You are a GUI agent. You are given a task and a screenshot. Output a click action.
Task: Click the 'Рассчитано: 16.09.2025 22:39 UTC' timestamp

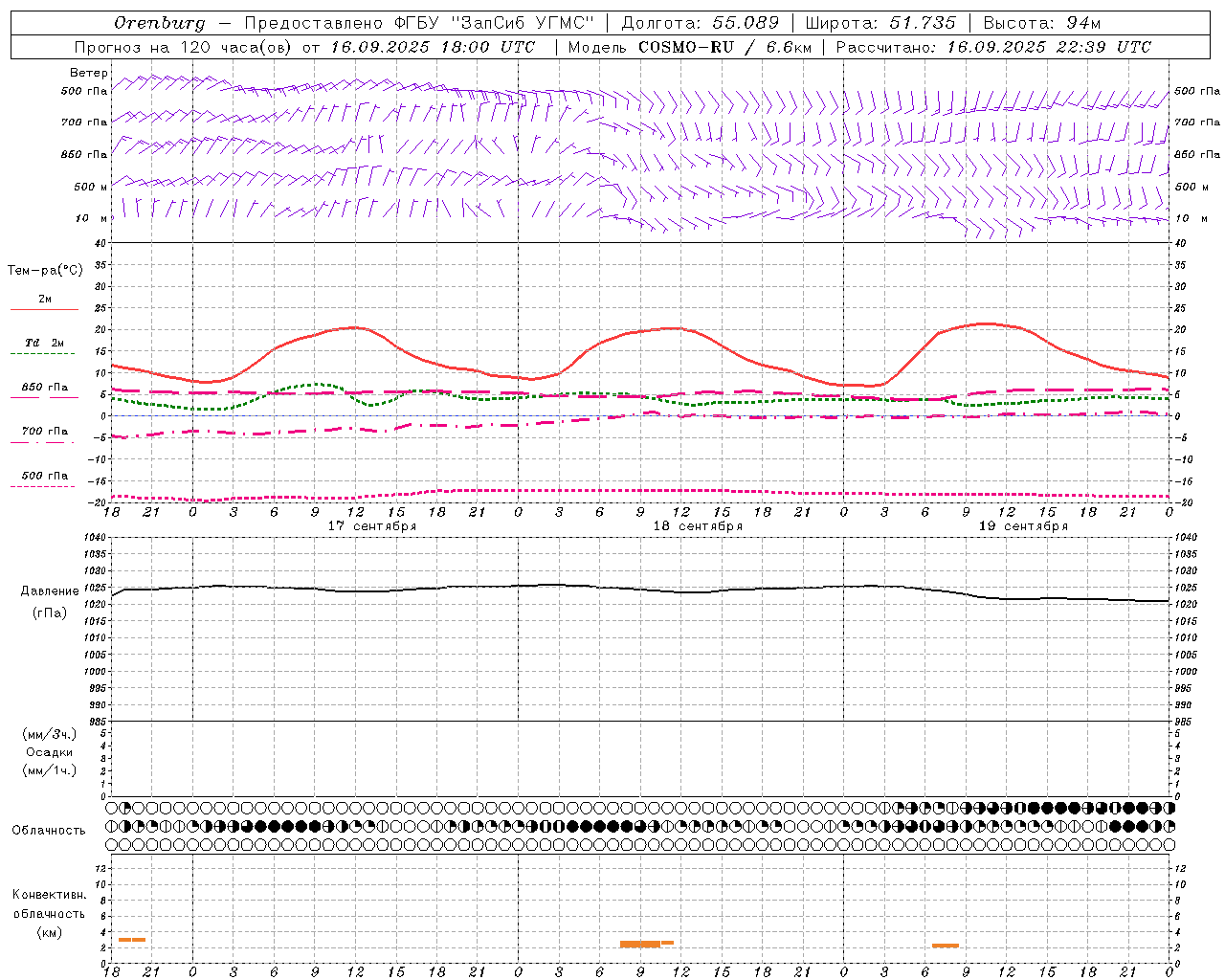point(993,47)
